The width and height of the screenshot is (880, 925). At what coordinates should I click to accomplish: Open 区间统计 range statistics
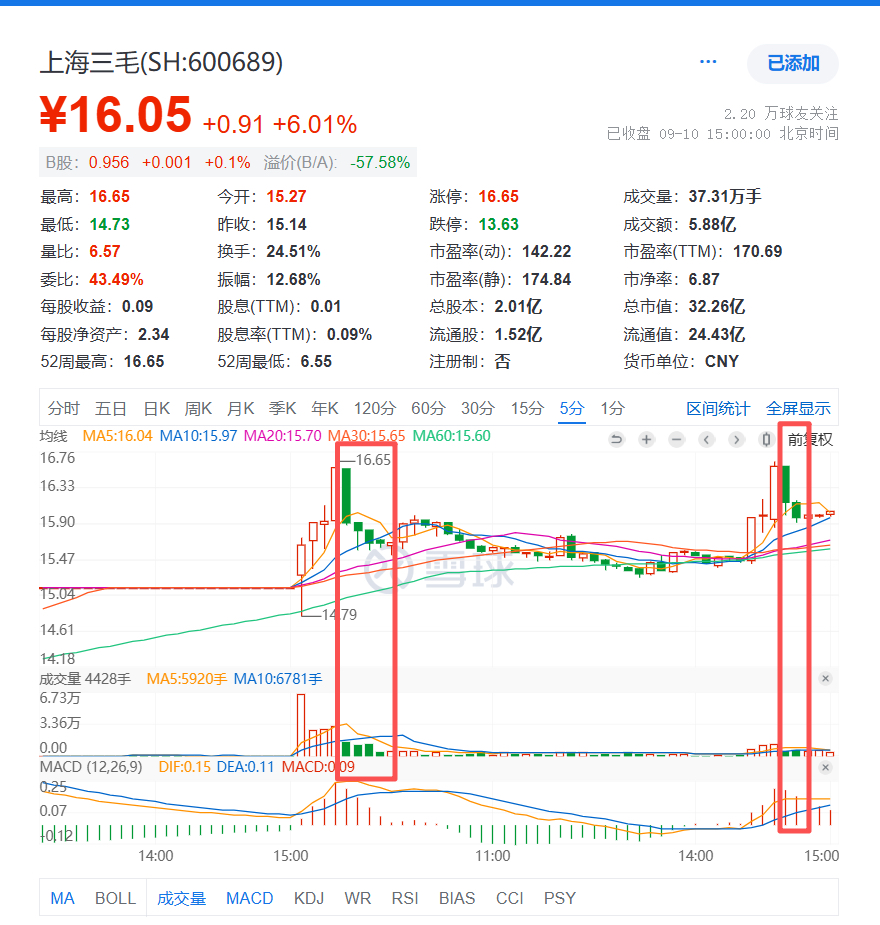tap(718, 408)
